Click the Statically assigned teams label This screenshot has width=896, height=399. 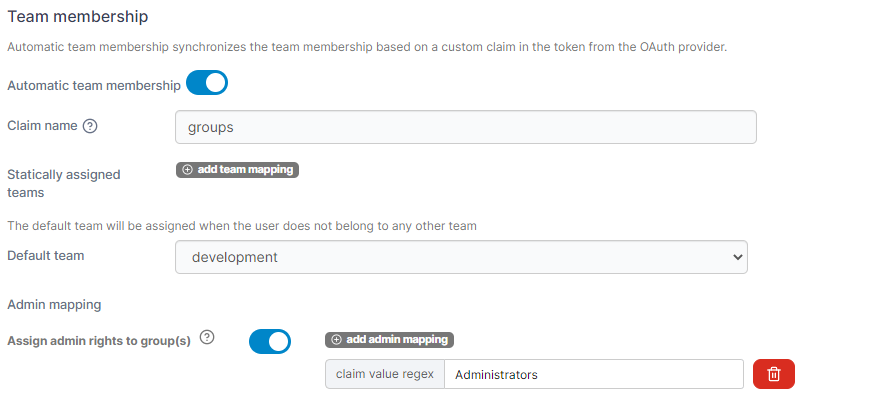[x=64, y=183]
